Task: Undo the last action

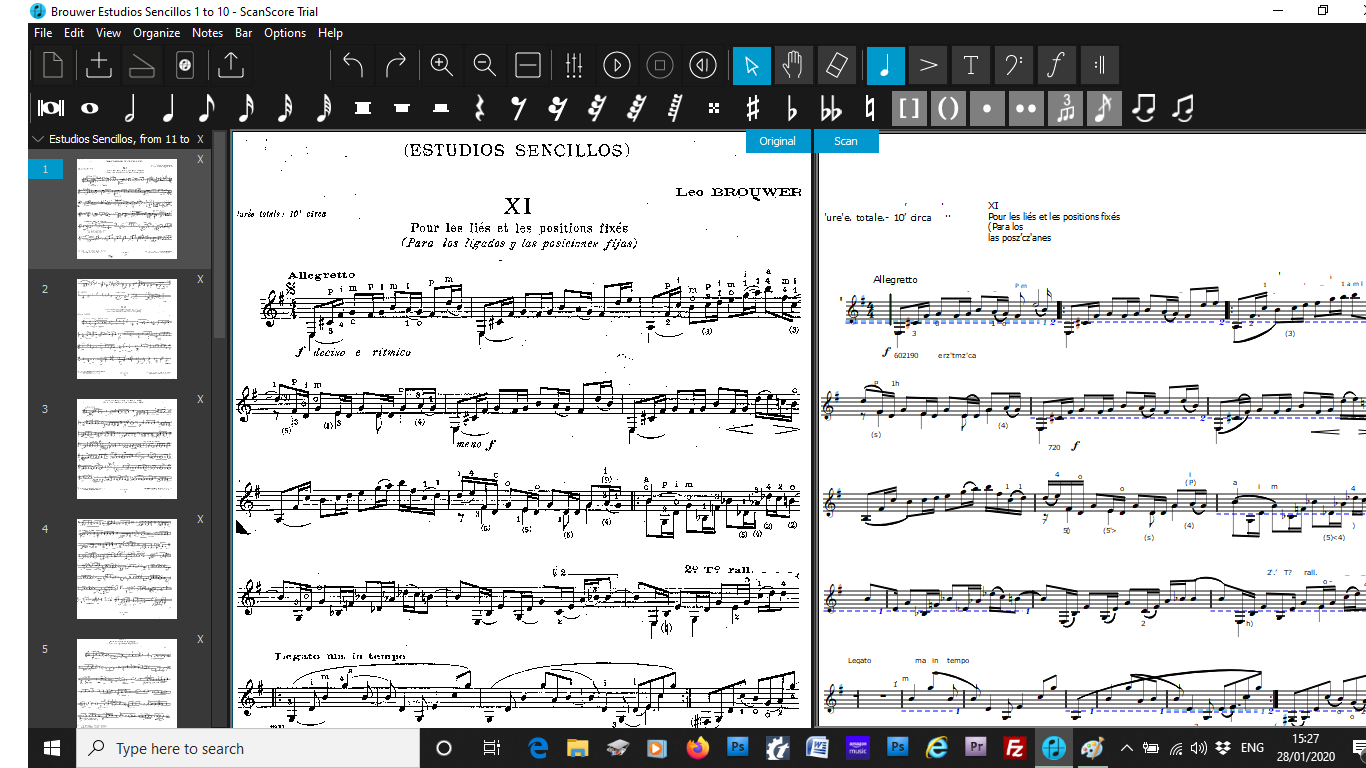Action: tap(352, 66)
